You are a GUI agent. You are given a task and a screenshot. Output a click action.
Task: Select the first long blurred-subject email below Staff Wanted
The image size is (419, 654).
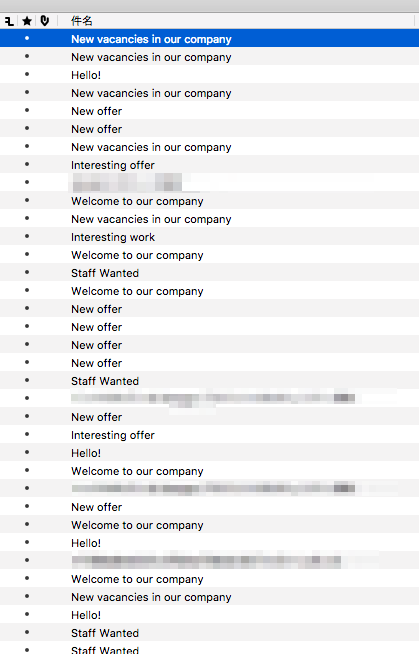(209, 399)
